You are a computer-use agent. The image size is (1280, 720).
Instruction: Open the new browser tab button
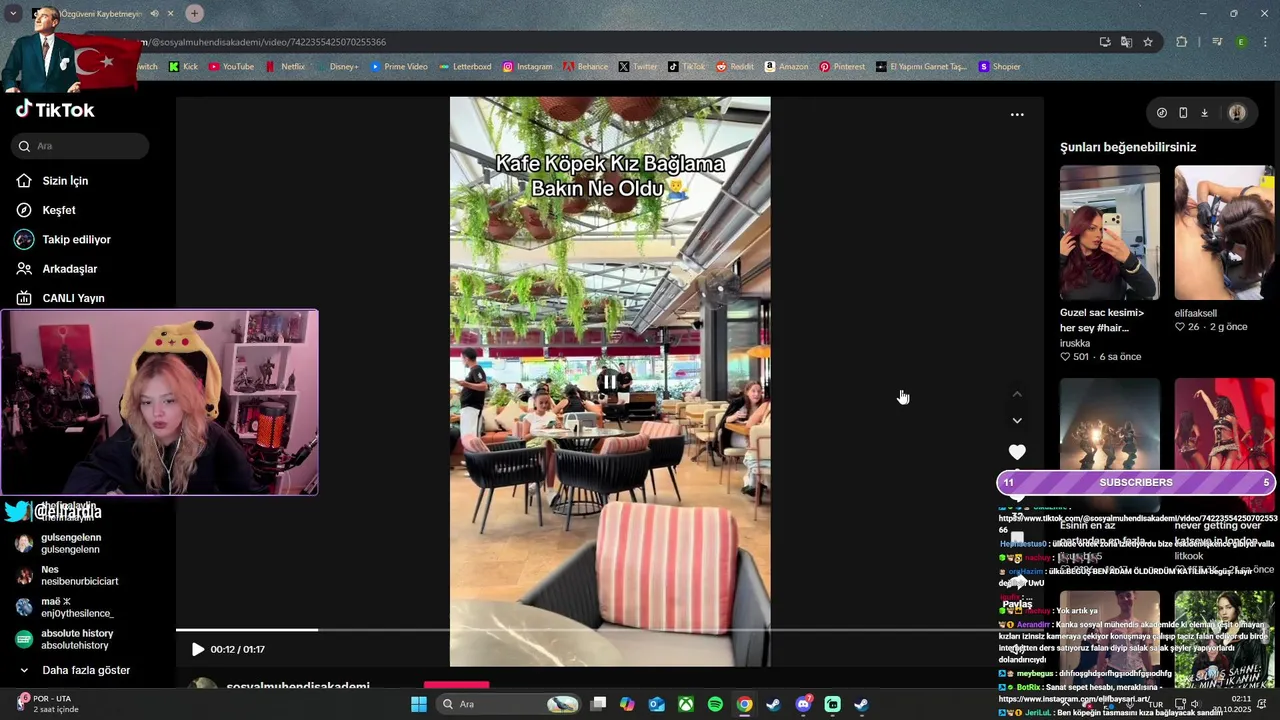[x=194, y=13]
